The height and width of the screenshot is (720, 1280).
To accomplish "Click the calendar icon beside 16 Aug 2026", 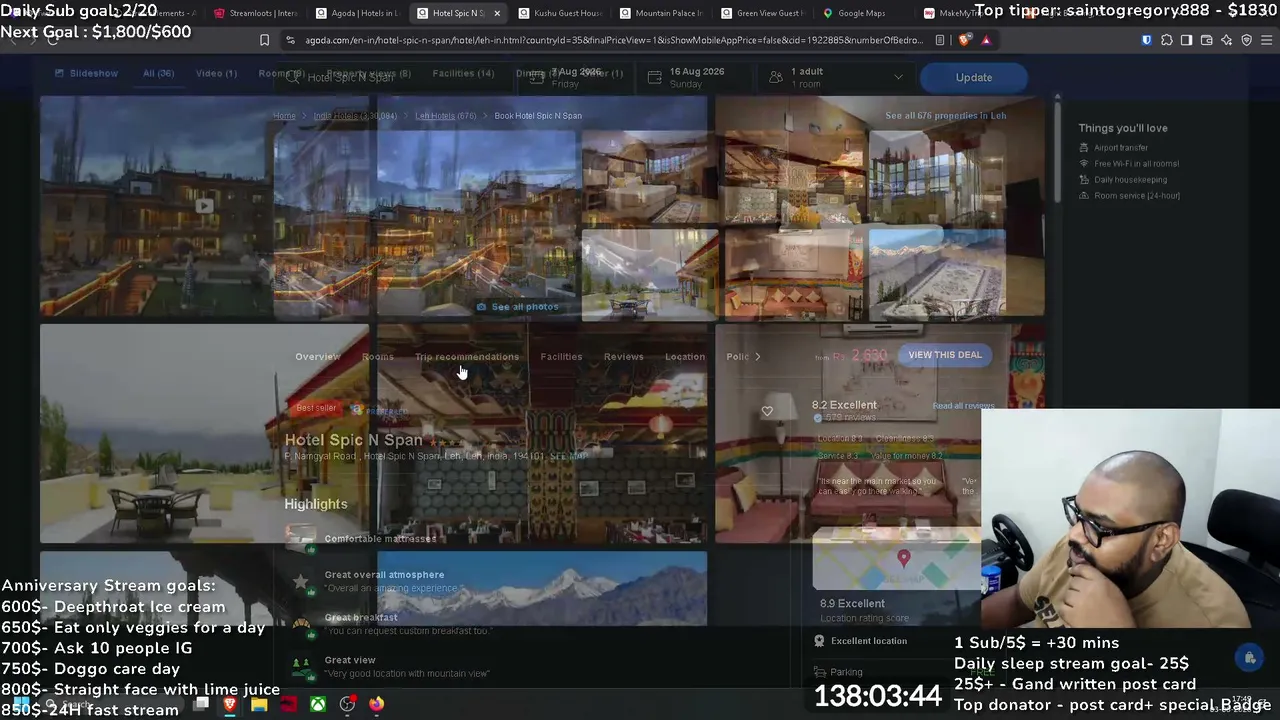I will [654, 77].
